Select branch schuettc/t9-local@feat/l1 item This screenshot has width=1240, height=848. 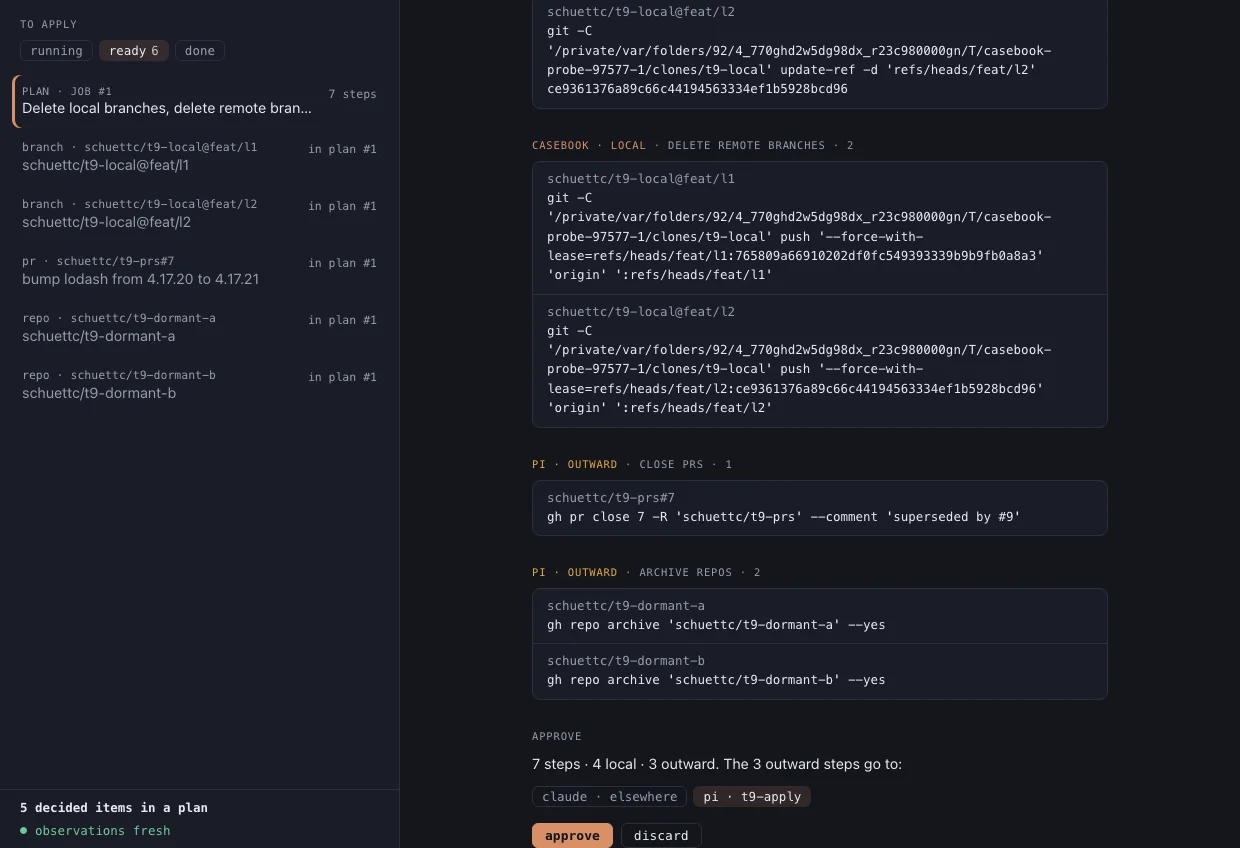pyautogui.click(x=199, y=157)
